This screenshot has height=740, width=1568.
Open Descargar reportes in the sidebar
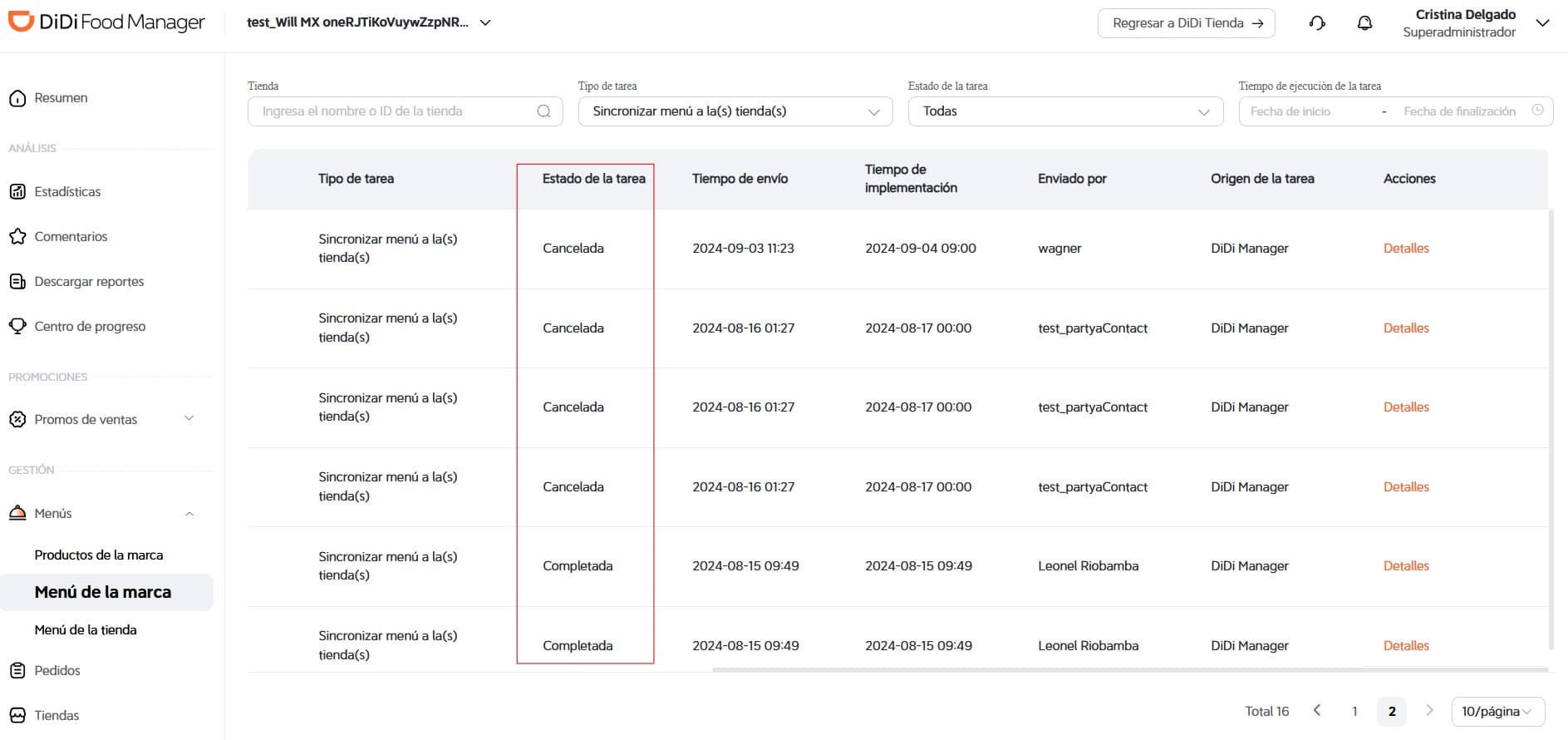click(89, 282)
